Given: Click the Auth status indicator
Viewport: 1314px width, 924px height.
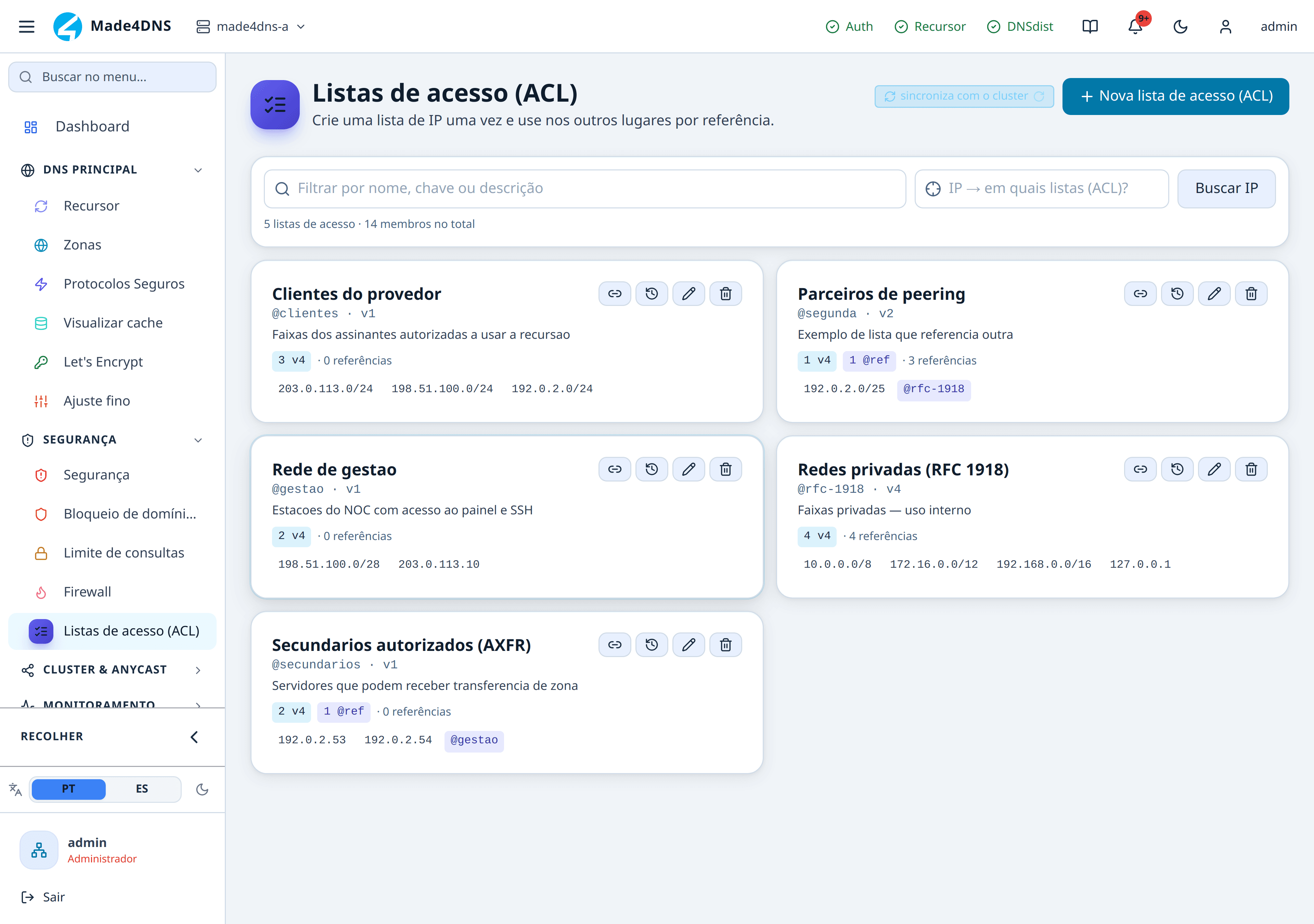Looking at the screenshot, I should click(x=849, y=26).
